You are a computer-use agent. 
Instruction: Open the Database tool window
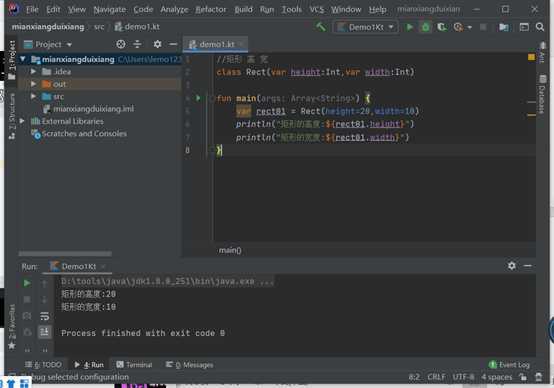(x=542, y=94)
